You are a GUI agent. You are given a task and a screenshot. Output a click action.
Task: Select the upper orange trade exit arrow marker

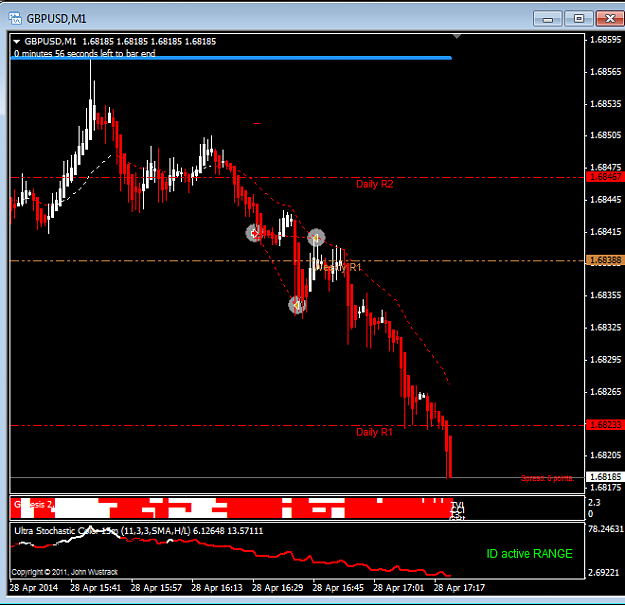pyautogui.click(x=316, y=238)
